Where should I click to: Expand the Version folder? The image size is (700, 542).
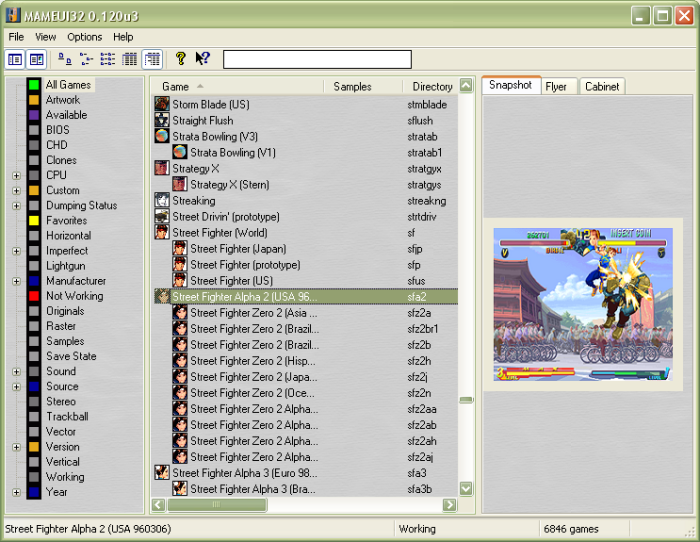pos(17,447)
